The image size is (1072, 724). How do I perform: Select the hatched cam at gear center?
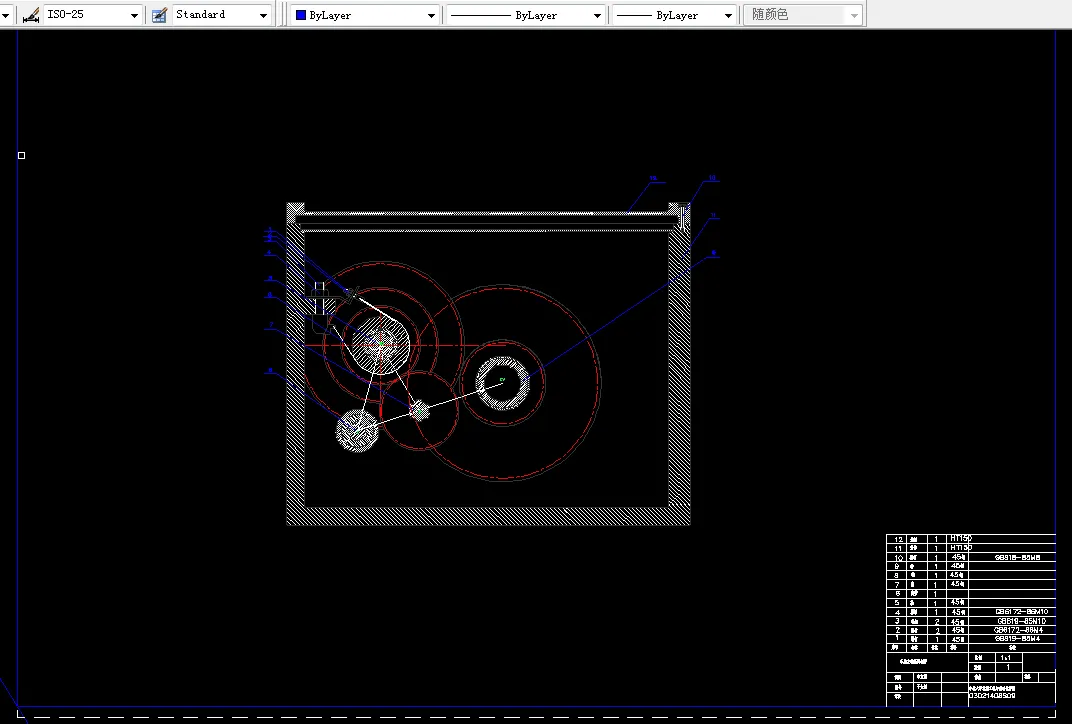pyautogui.click(x=380, y=345)
